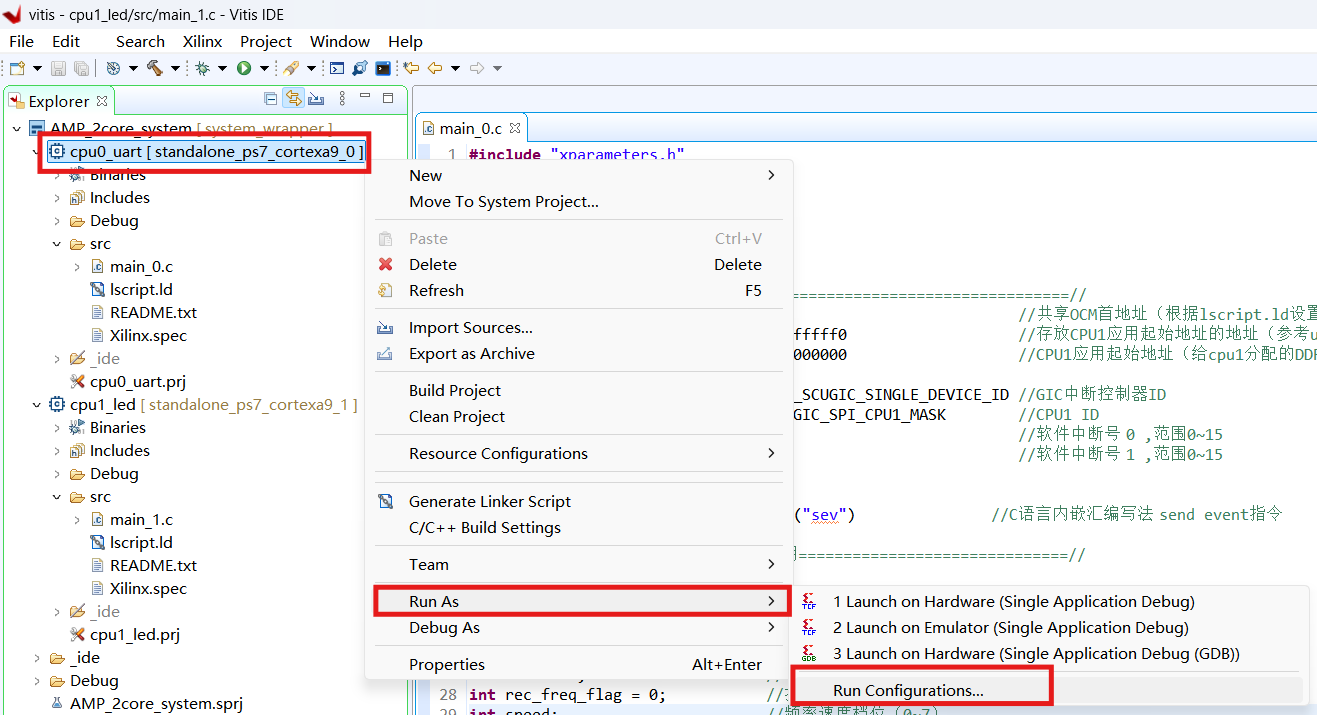The width and height of the screenshot is (1317, 715).
Task: Expand the Includes folder under cpu0_uart
Action: 57,198
